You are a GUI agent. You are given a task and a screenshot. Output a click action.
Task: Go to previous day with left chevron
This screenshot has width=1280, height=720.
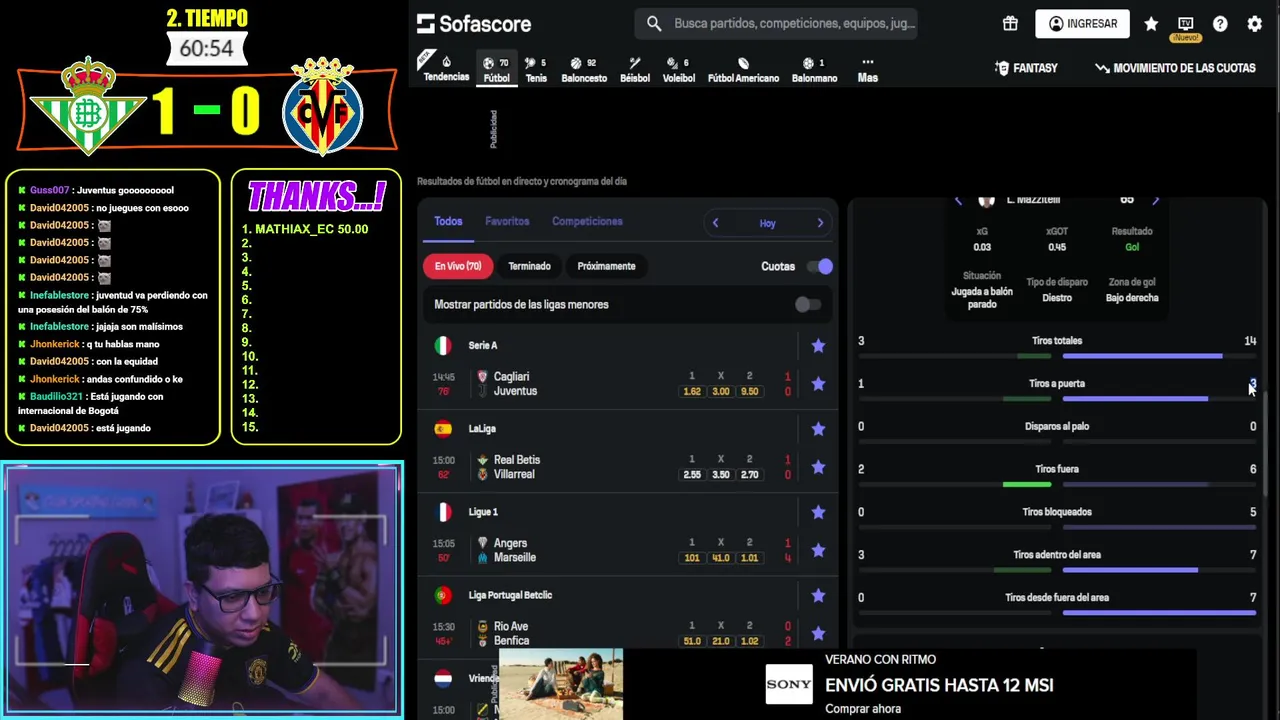click(715, 223)
